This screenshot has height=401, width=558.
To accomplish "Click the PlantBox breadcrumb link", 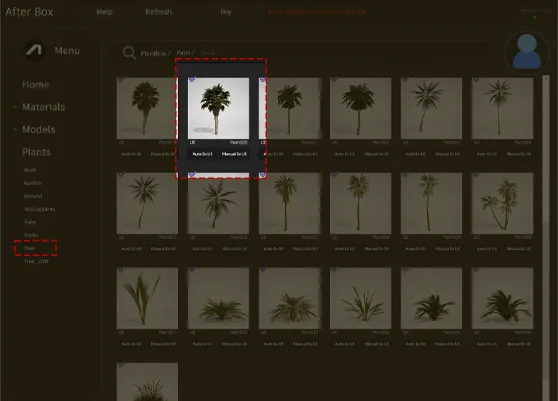I will [x=155, y=53].
